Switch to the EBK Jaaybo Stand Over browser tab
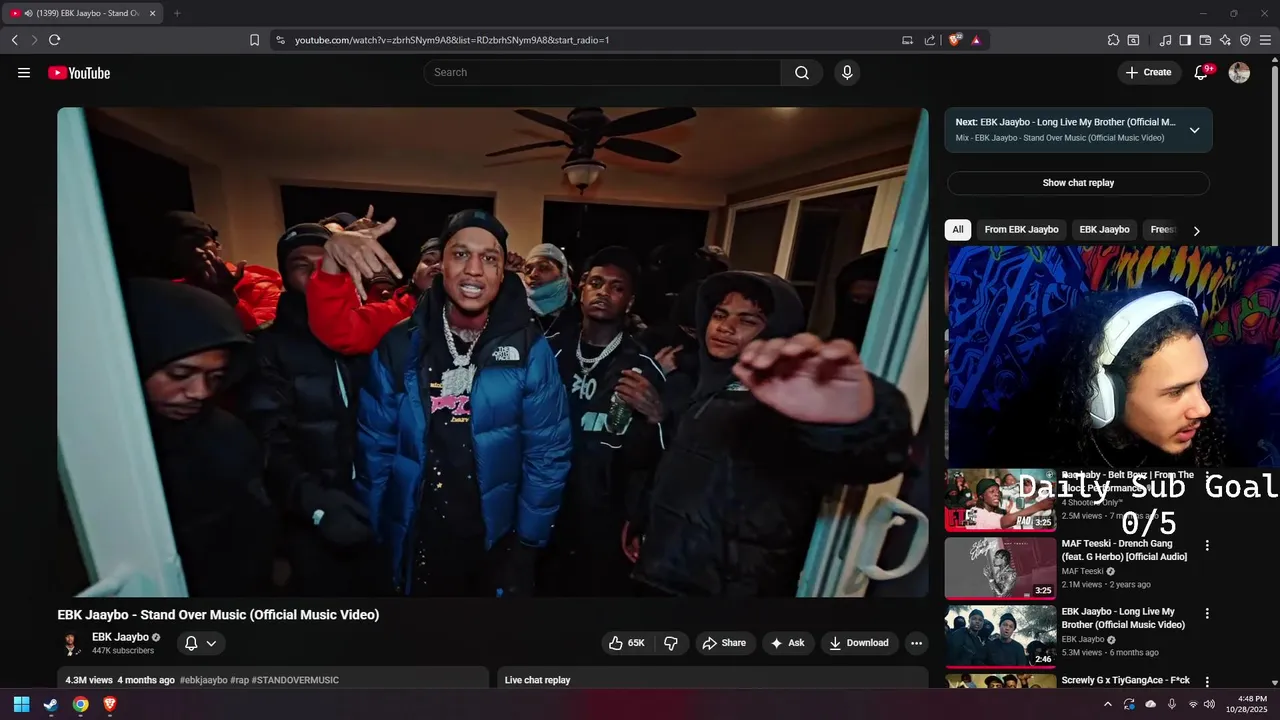1280x720 pixels. tap(83, 13)
